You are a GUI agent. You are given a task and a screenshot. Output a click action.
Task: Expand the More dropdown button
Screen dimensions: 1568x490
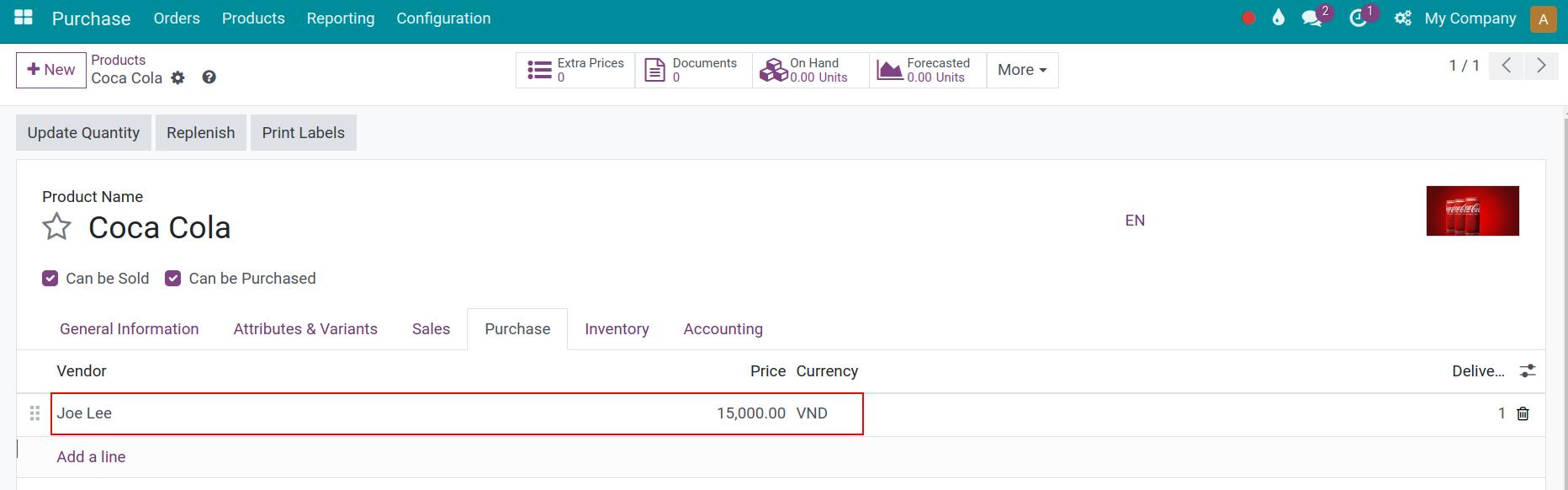(x=1022, y=70)
